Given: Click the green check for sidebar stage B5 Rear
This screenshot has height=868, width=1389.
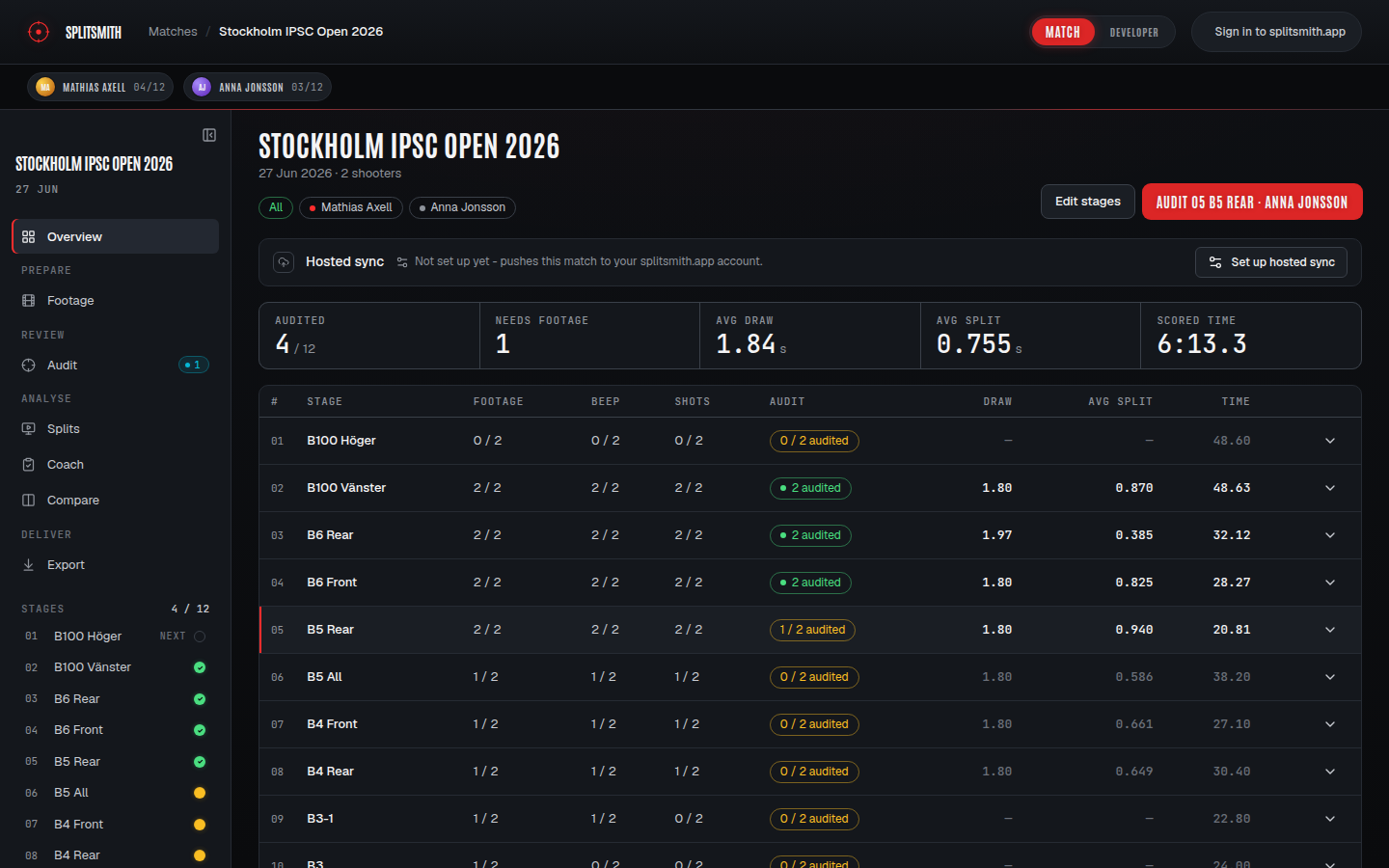Looking at the screenshot, I should 200,762.
